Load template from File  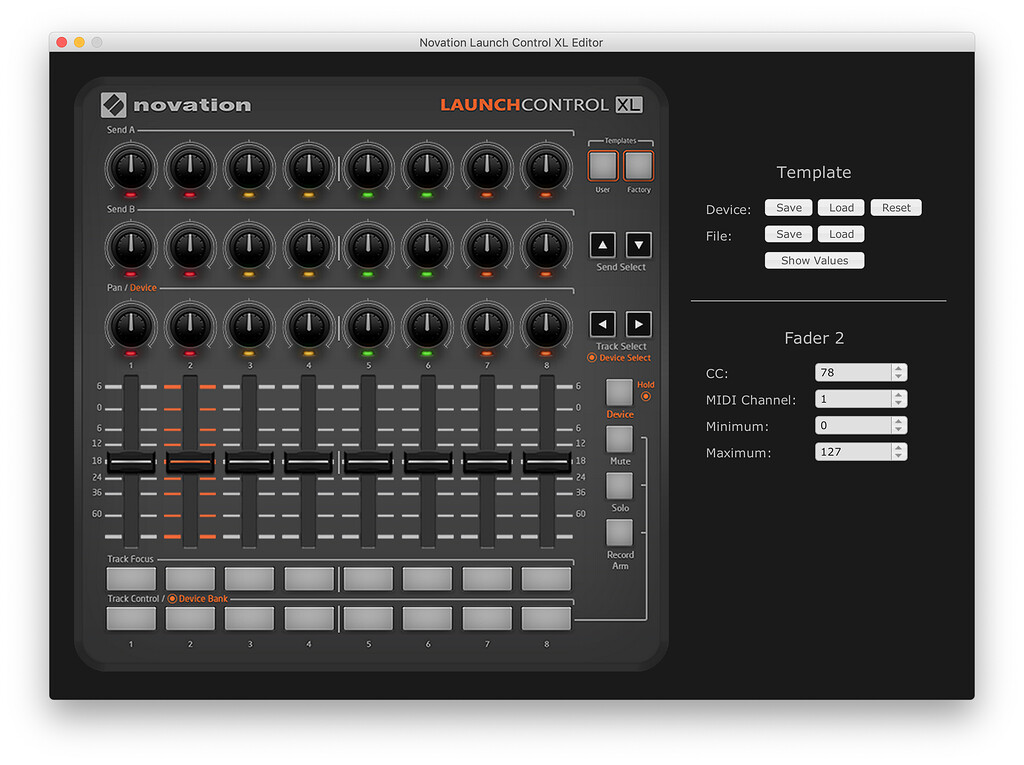coord(841,234)
